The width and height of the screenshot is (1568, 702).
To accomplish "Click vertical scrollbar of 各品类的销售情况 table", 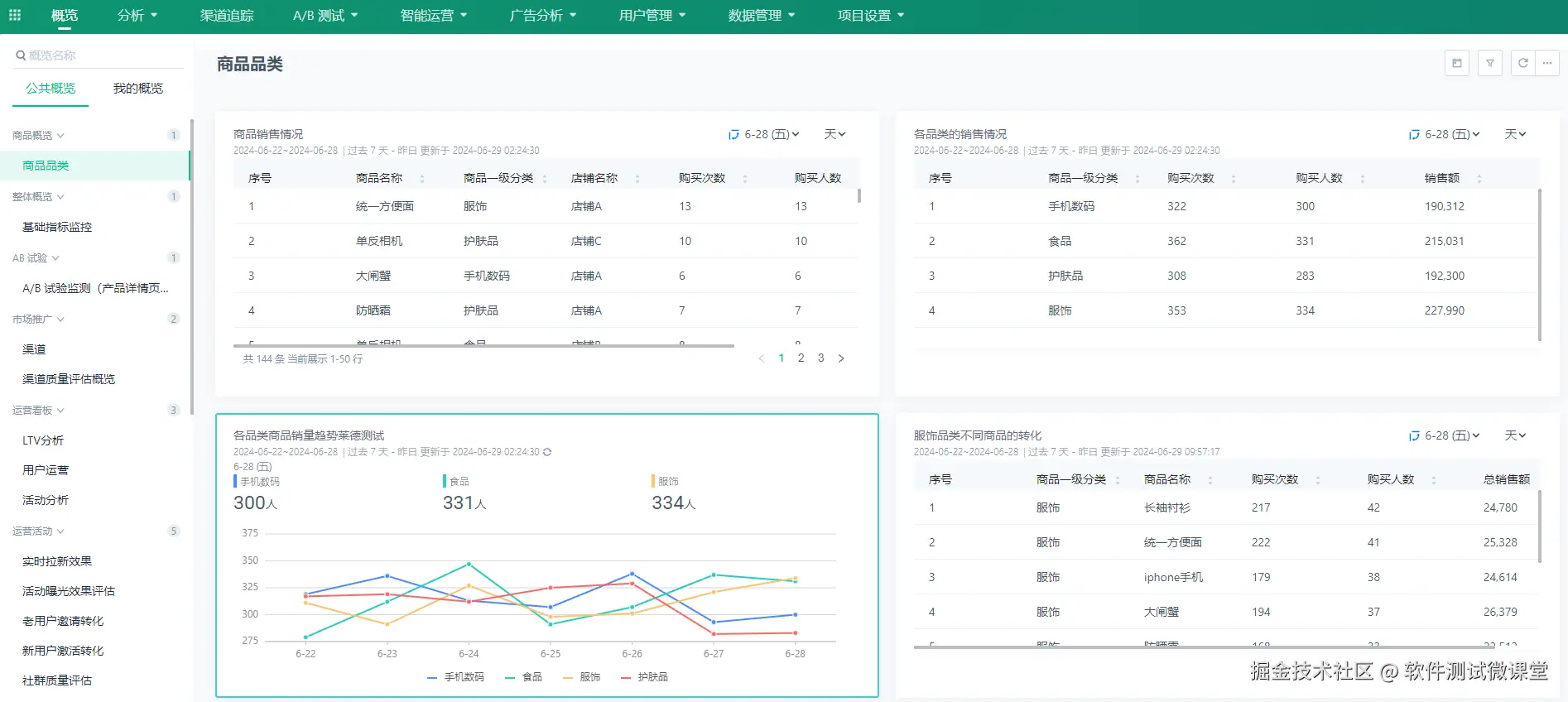I will point(1539,265).
